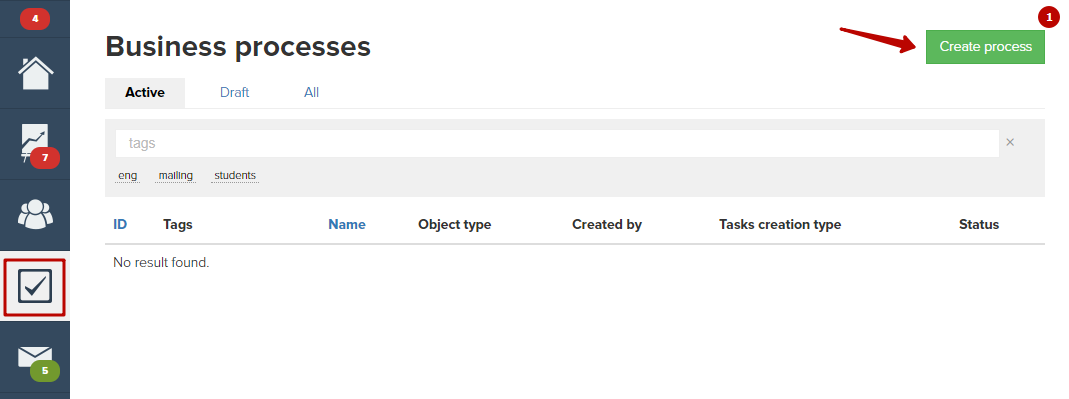
Task: Select the mailing tag
Action: coord(176,176)
